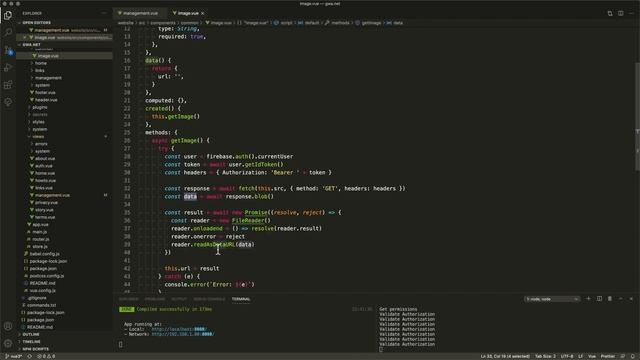
Task: Click the Ln 33, Col 19 status item
Action: pos(505,356)
